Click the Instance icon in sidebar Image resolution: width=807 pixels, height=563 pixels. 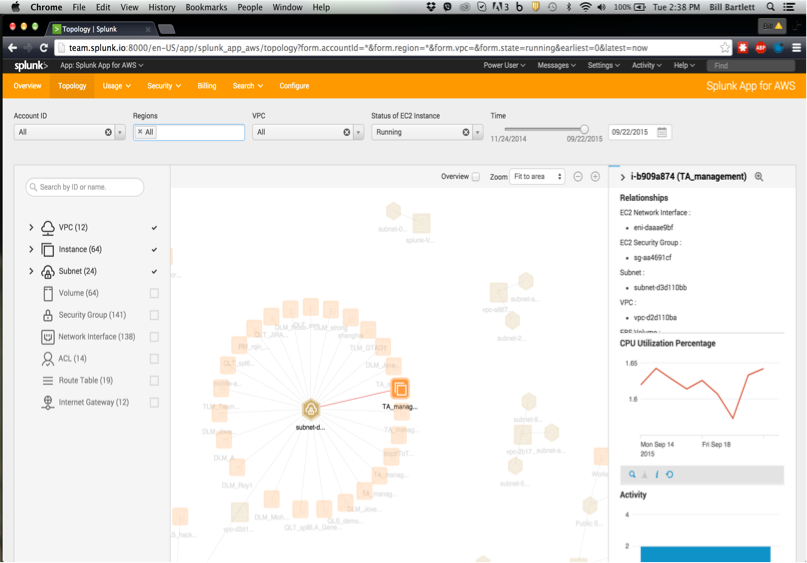(47, 250)
